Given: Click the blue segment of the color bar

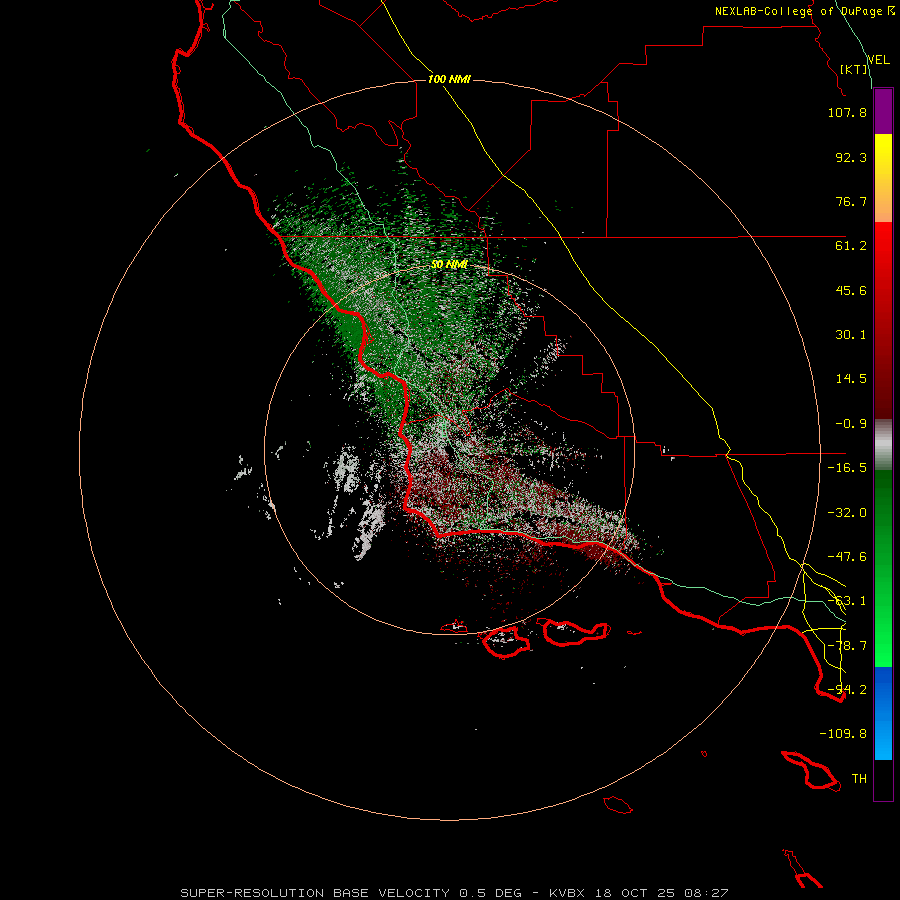Looking at the screenshot, I should tap(883, 713).
